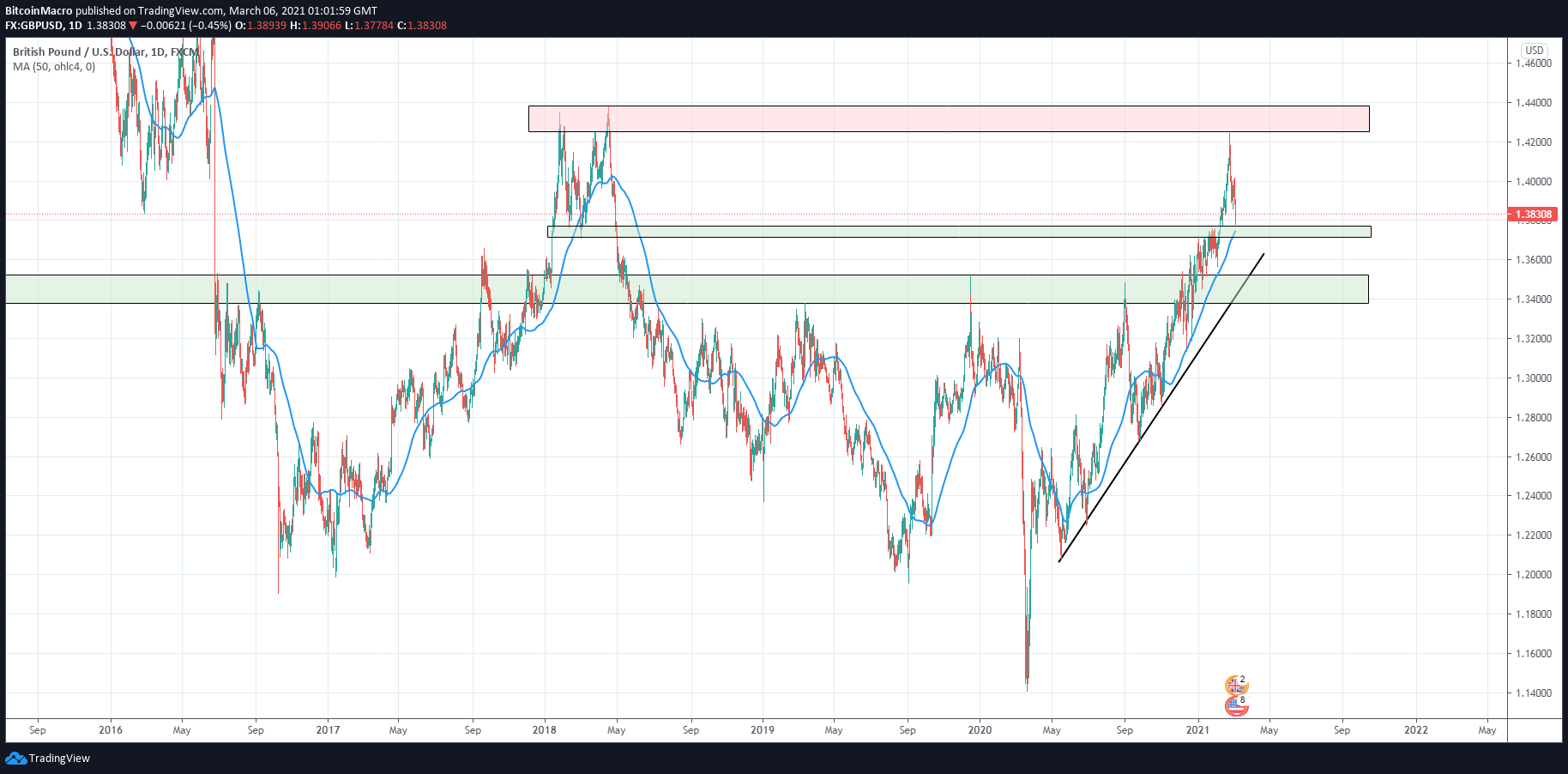
Task: Click the 2020 label on time axis
Action: pos(980,730)
